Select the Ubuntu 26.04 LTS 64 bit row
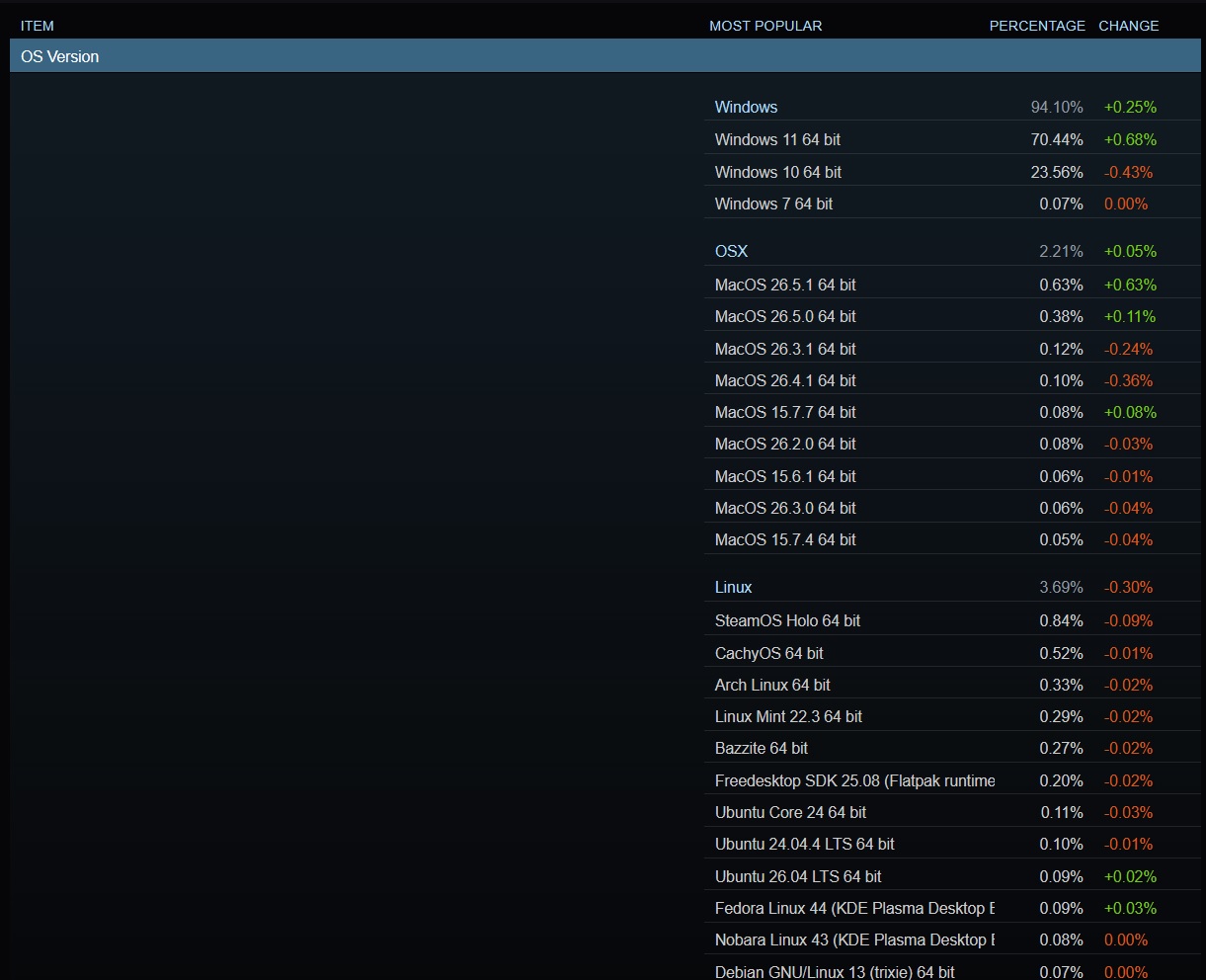The height and width of the screenshot is (980, 1206). pos(953,876)
